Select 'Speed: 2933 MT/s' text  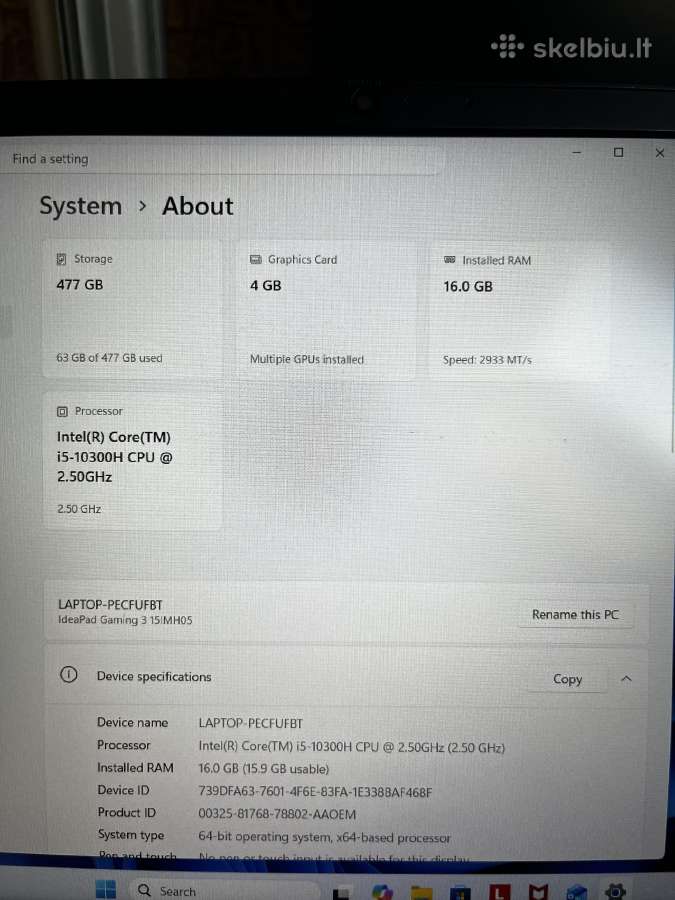pos(487,360)
